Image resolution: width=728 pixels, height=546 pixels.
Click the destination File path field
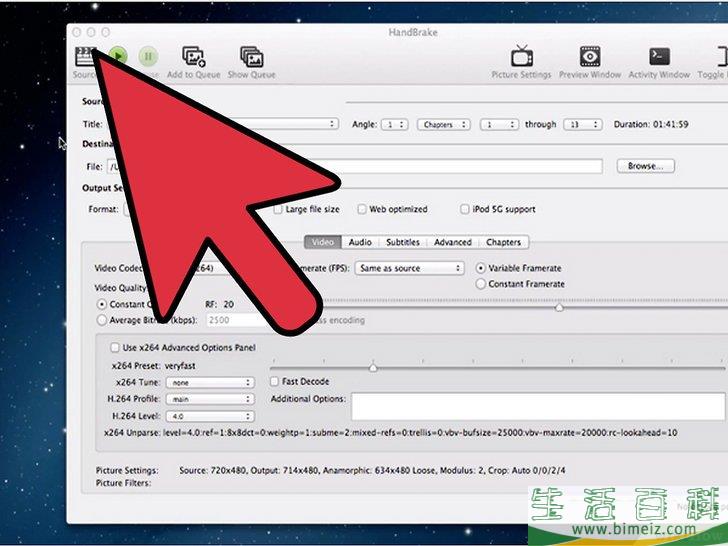[x=355, y=166]
